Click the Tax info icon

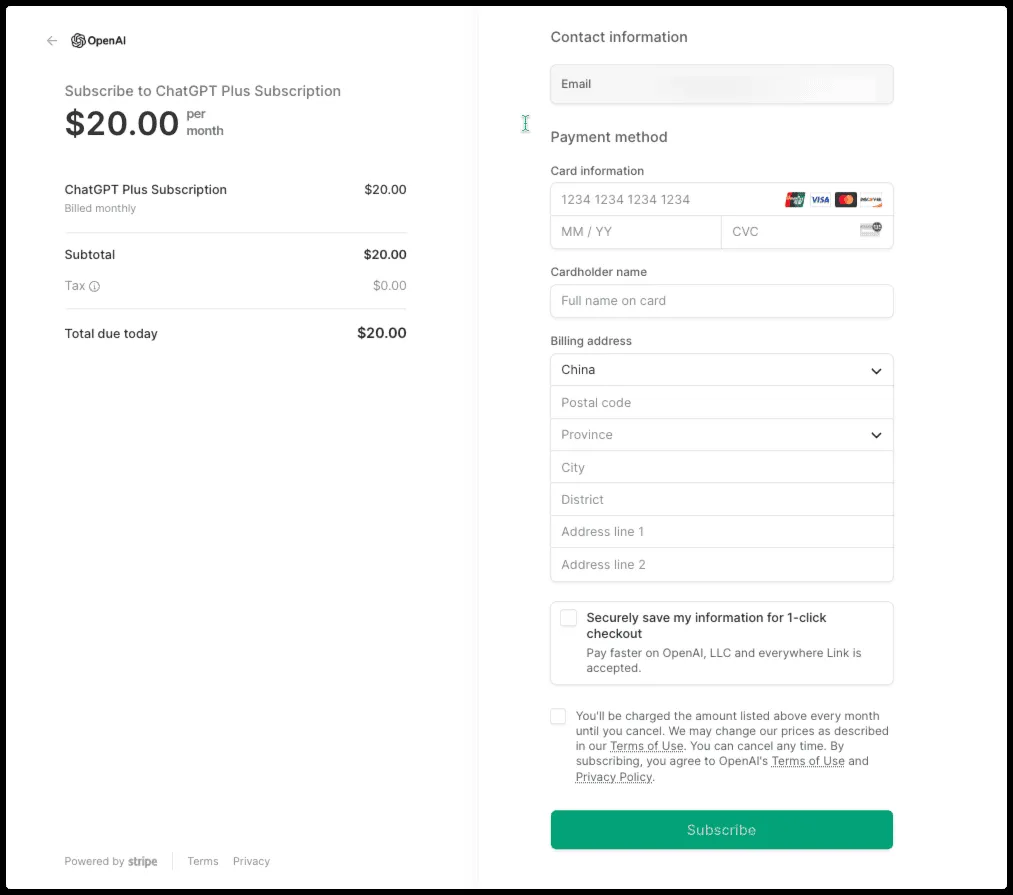95,286
